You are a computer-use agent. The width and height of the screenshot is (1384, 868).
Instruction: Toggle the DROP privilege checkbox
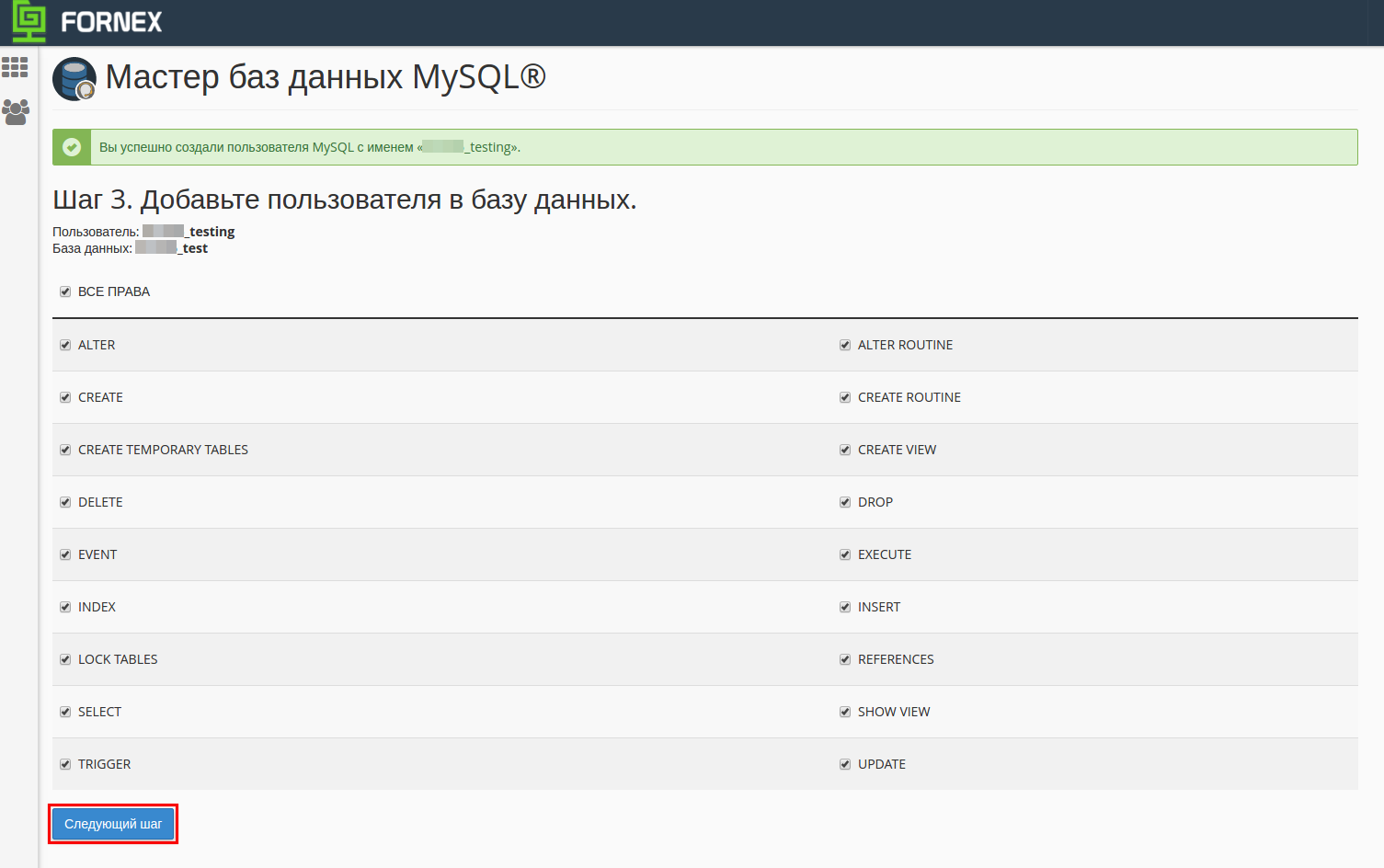pyautogui.click(x=845, y=502)
